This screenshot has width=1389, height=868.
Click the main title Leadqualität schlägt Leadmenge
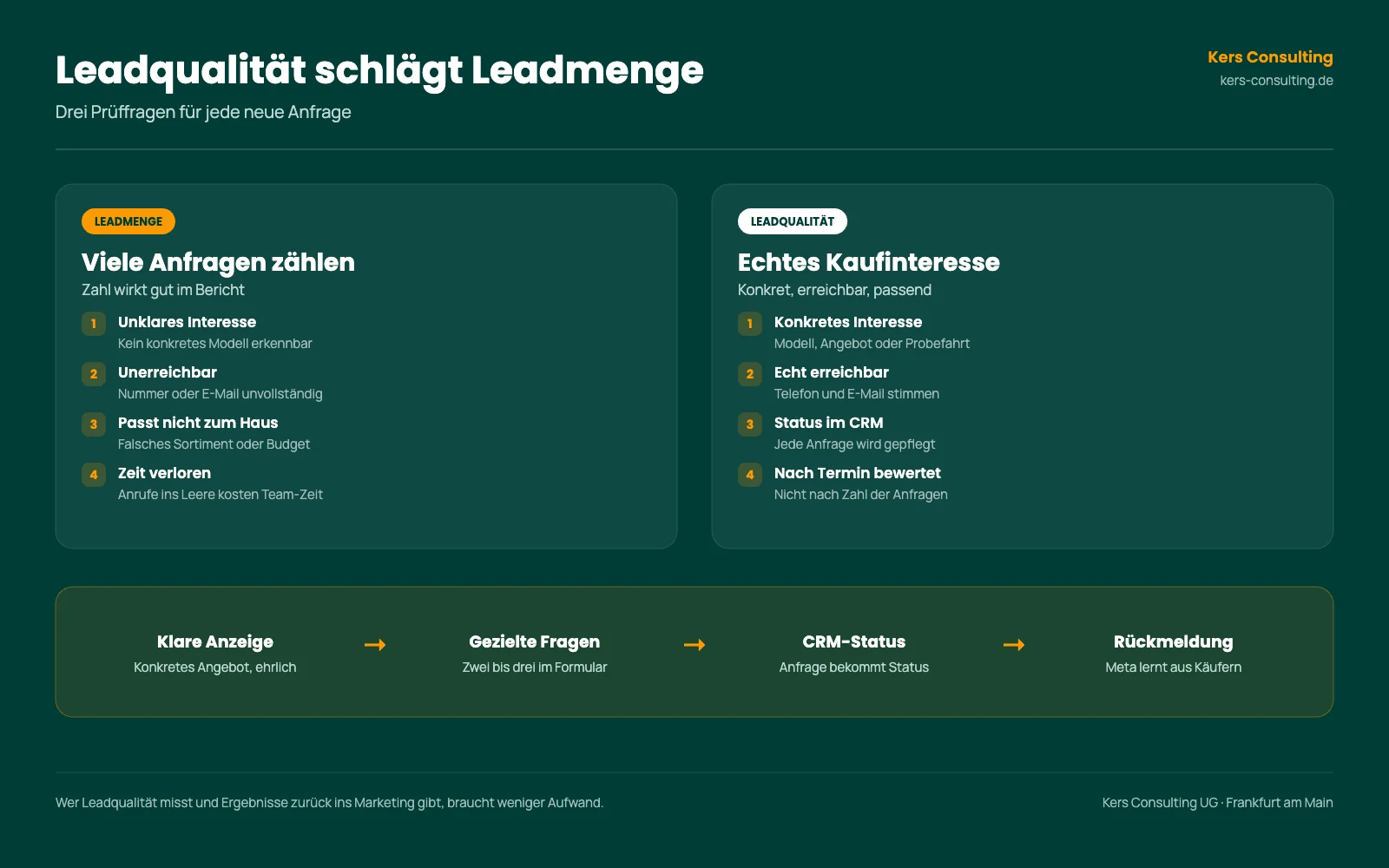coord(379,70)
